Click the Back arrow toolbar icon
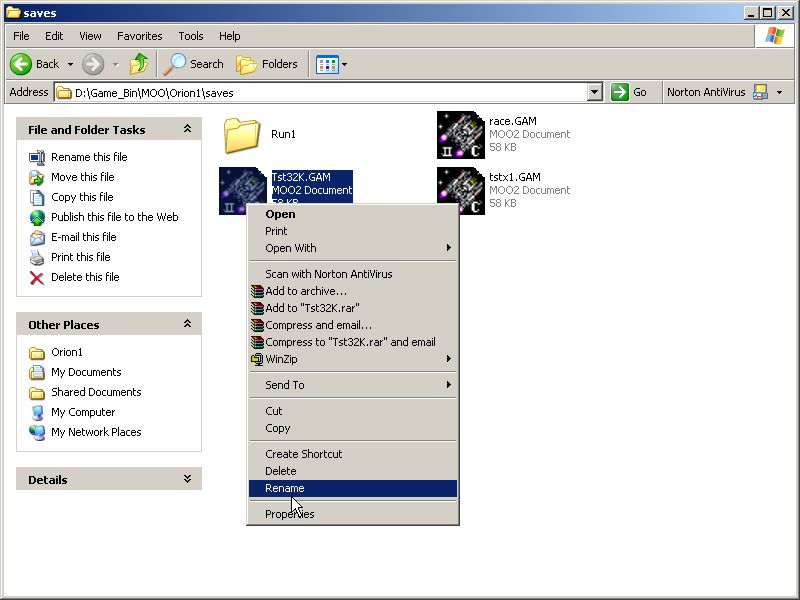Viewport: 800px width, 600px height. tap(22, 64)
